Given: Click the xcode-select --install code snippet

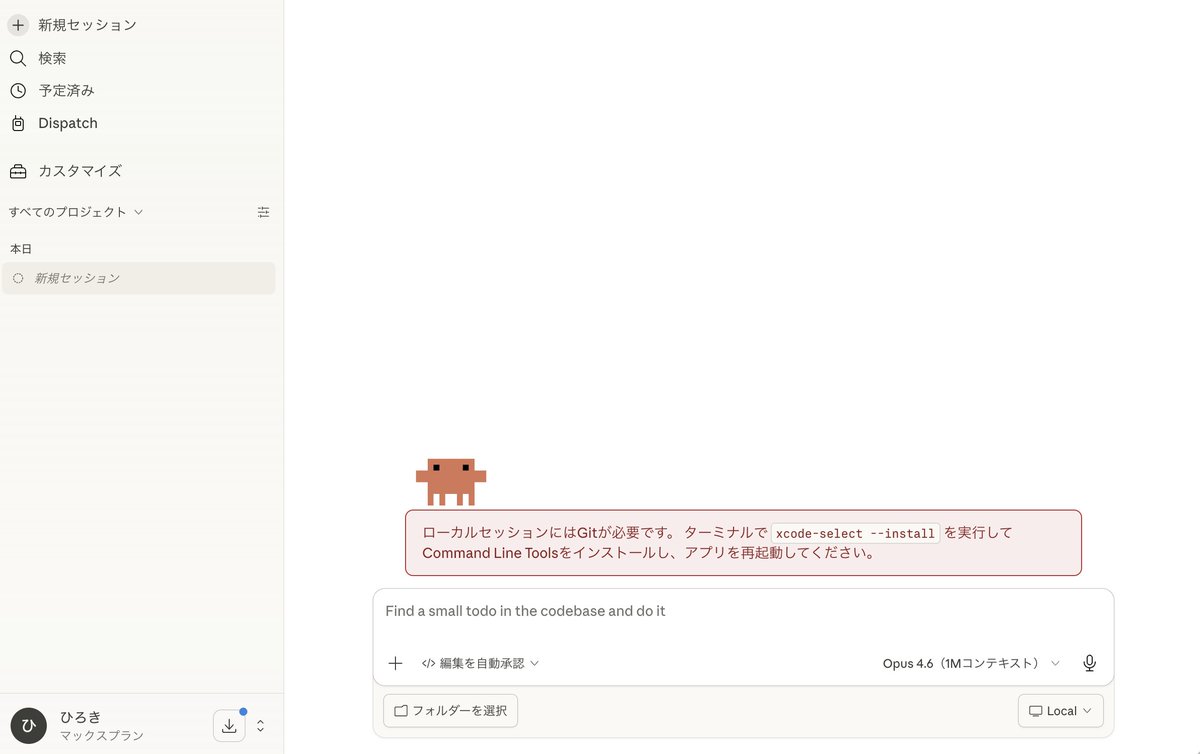Looking at the screenshot, I should click(855, 533).
